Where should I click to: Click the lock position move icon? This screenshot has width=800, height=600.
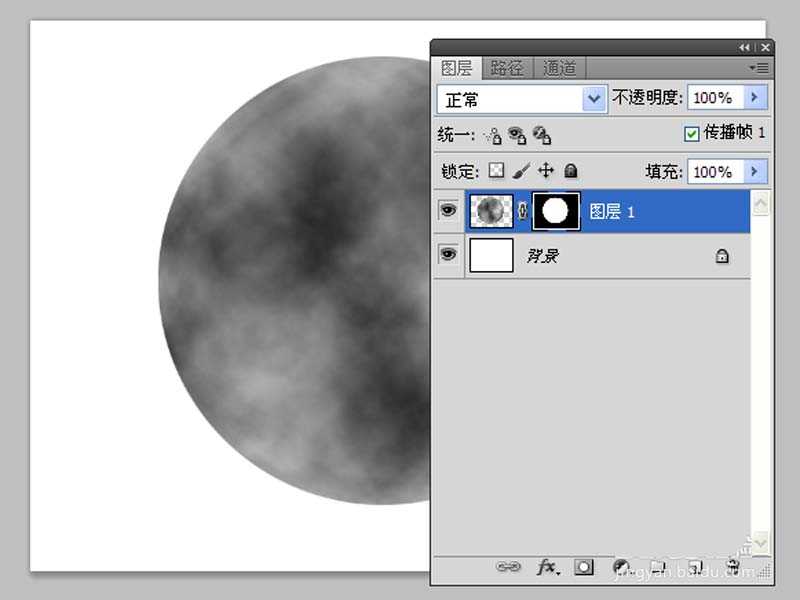pyautogui.click(x=546, y=171)
